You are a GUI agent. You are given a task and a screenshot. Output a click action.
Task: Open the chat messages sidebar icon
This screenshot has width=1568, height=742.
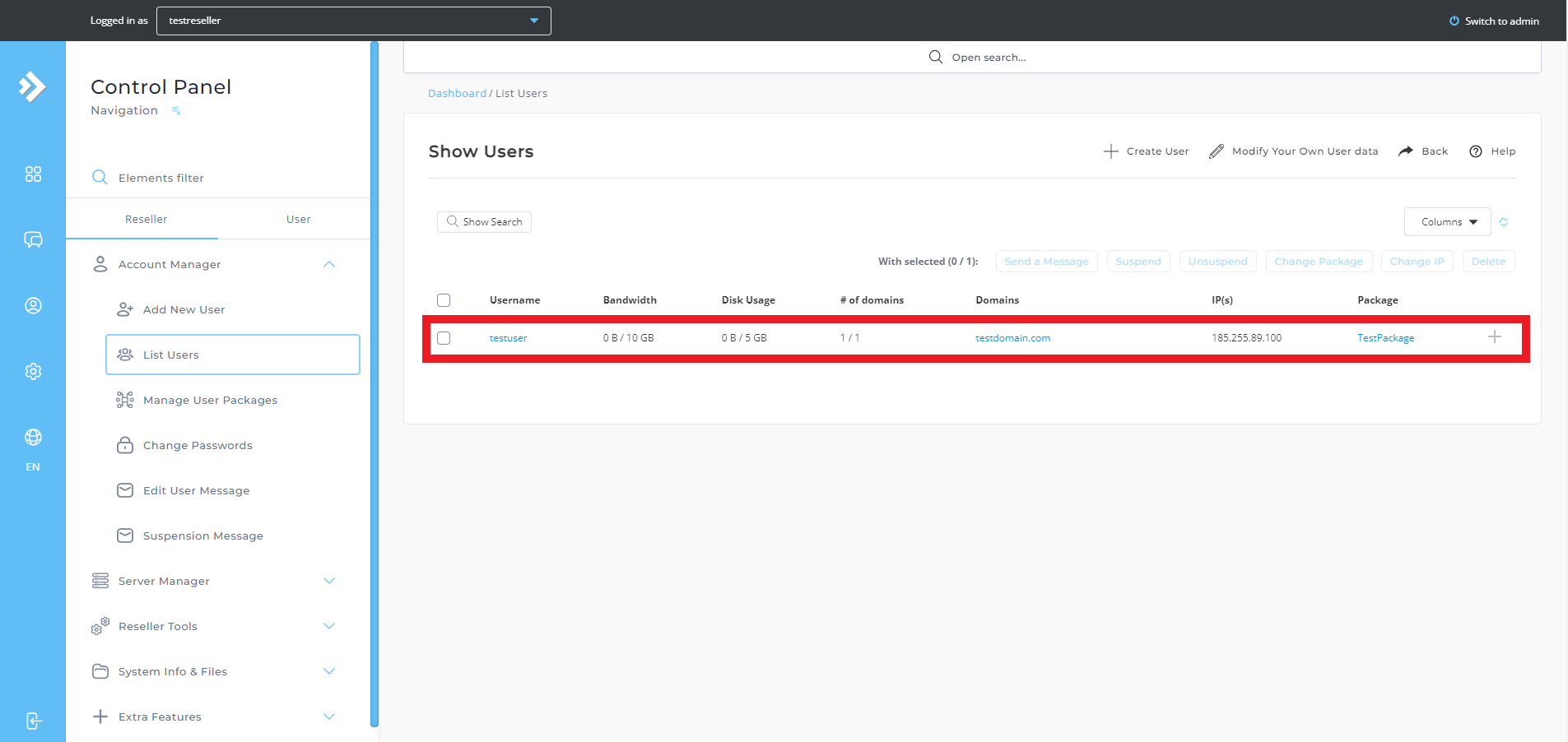tap(33, 239)
